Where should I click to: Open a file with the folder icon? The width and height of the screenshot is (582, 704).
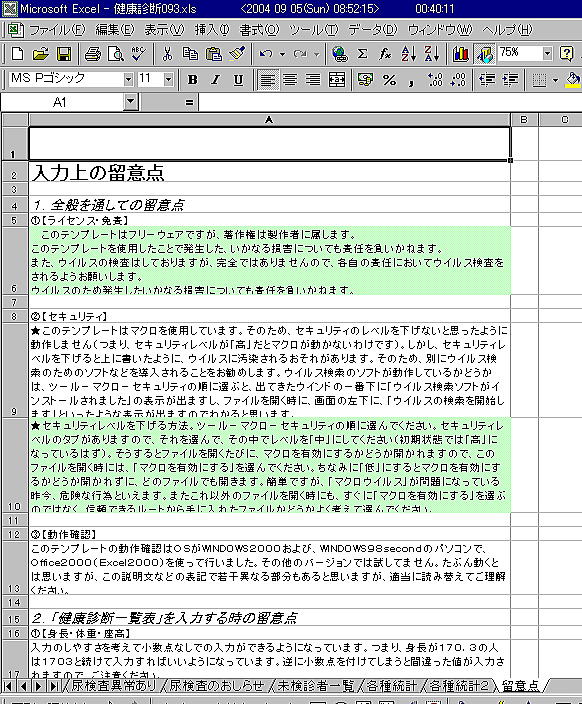click(x=40, y=54)
